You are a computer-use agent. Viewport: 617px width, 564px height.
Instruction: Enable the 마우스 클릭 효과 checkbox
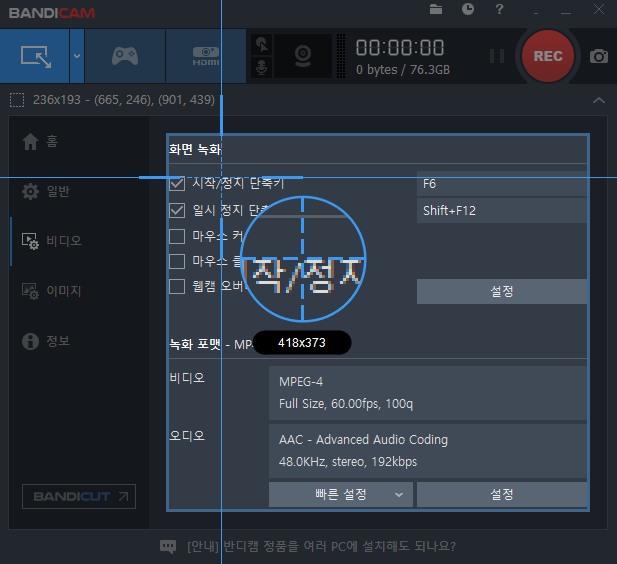(177, 261)
